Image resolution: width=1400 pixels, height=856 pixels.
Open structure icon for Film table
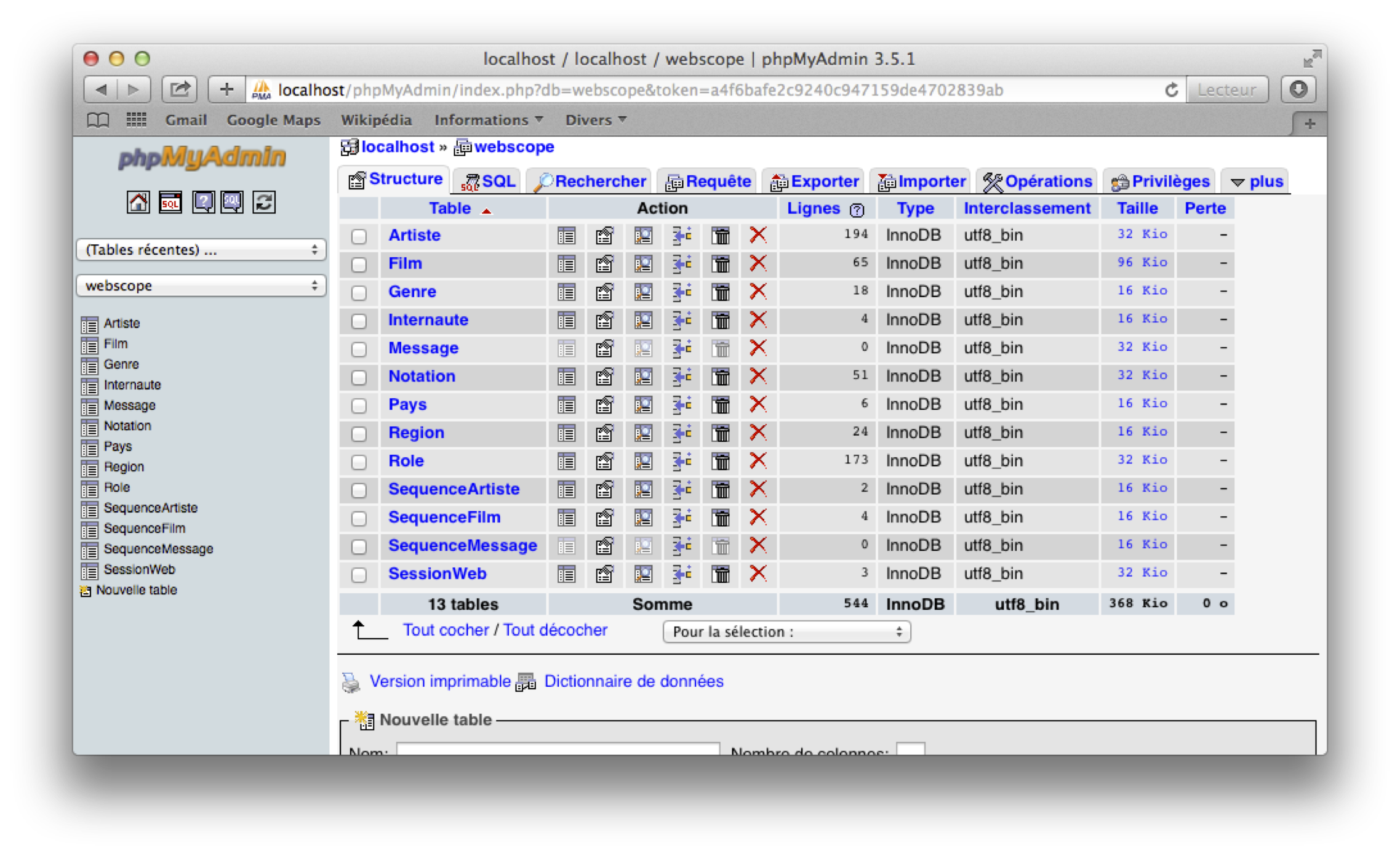[604, 263]
